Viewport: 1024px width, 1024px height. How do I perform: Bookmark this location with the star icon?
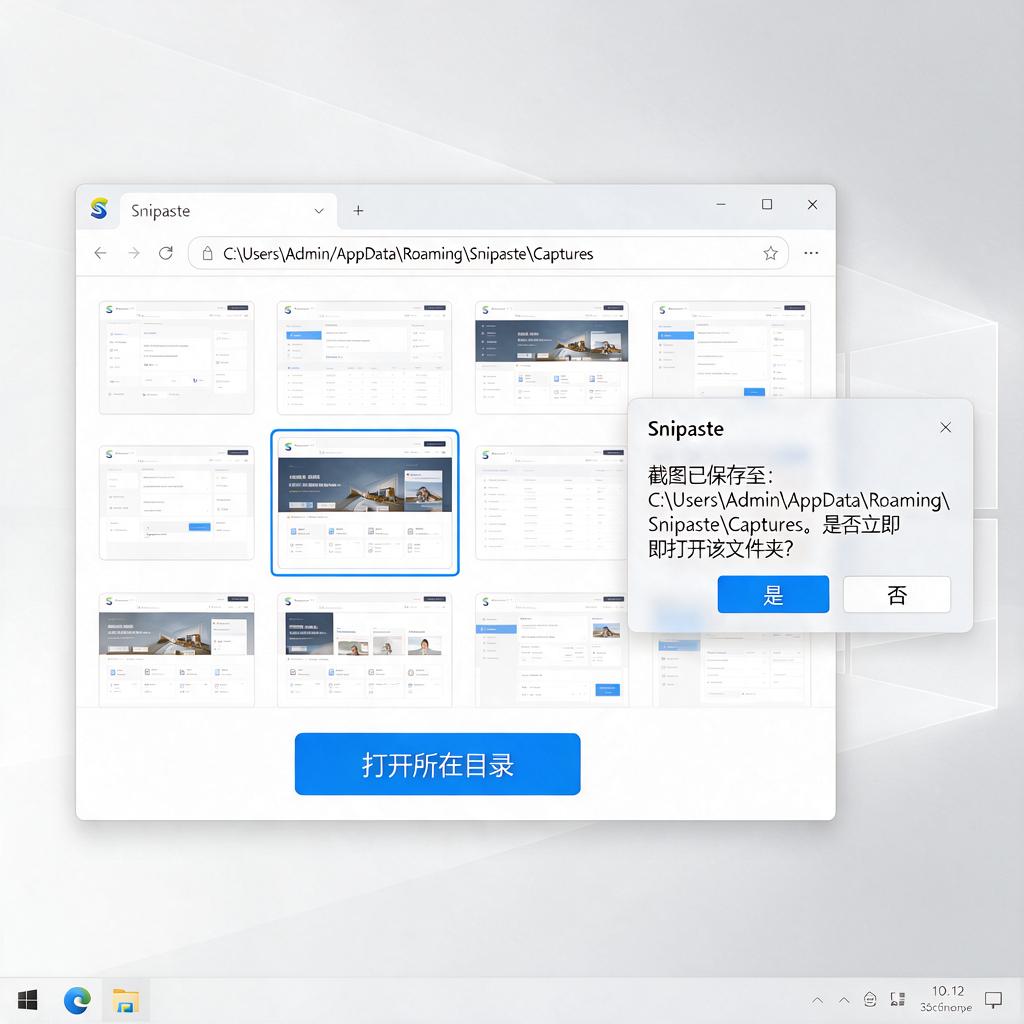coord(771,253)
